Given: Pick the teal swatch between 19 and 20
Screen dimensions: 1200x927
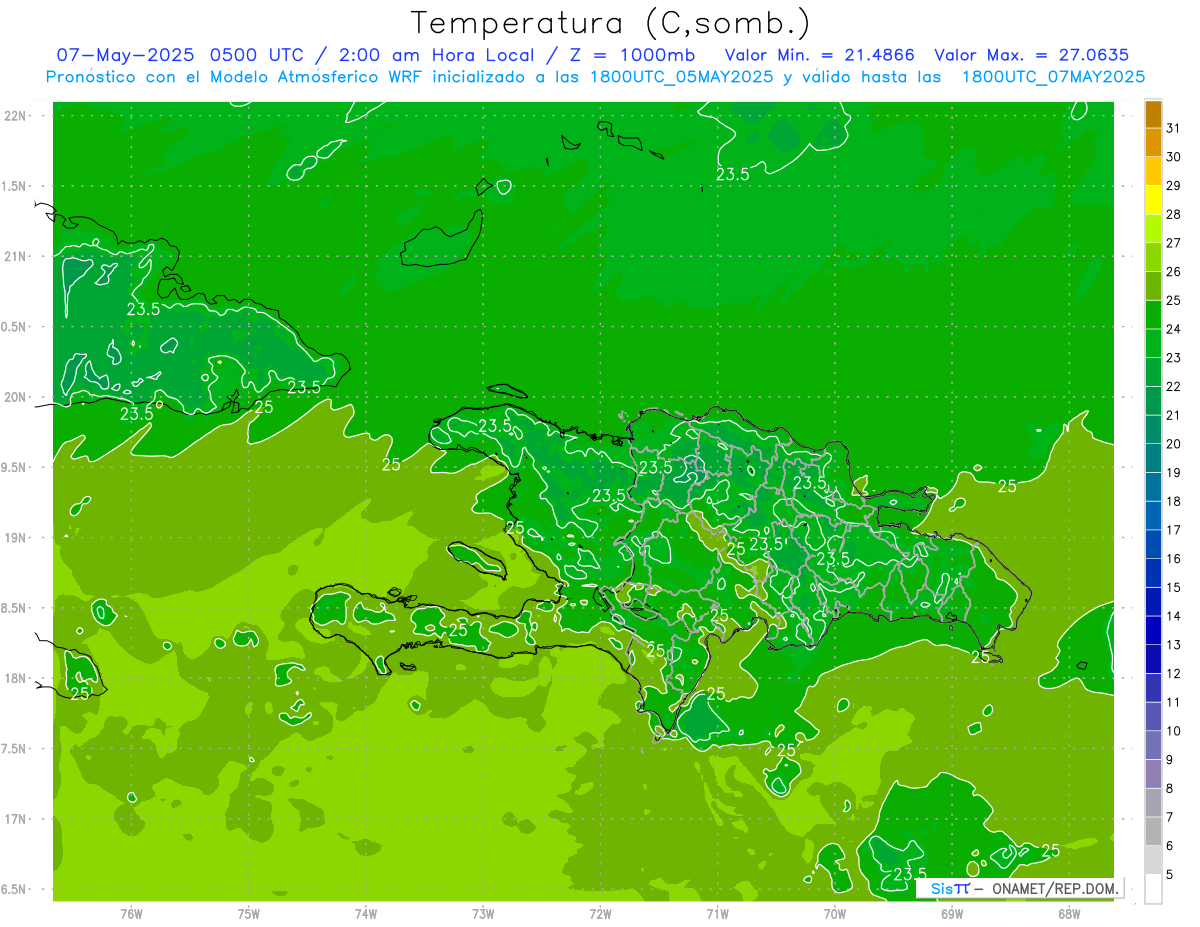Looking at the screenshot, I should coord(1153,458).
